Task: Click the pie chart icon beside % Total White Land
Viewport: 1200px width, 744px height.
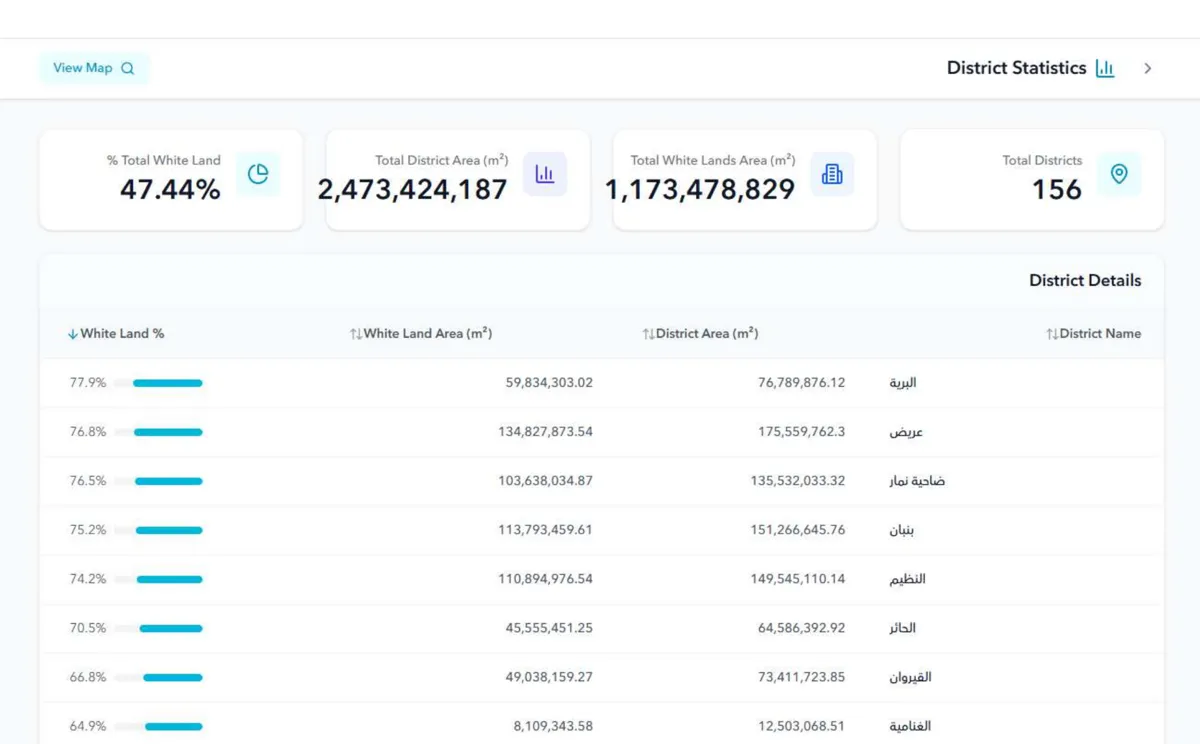Action: tap(258, 174)
